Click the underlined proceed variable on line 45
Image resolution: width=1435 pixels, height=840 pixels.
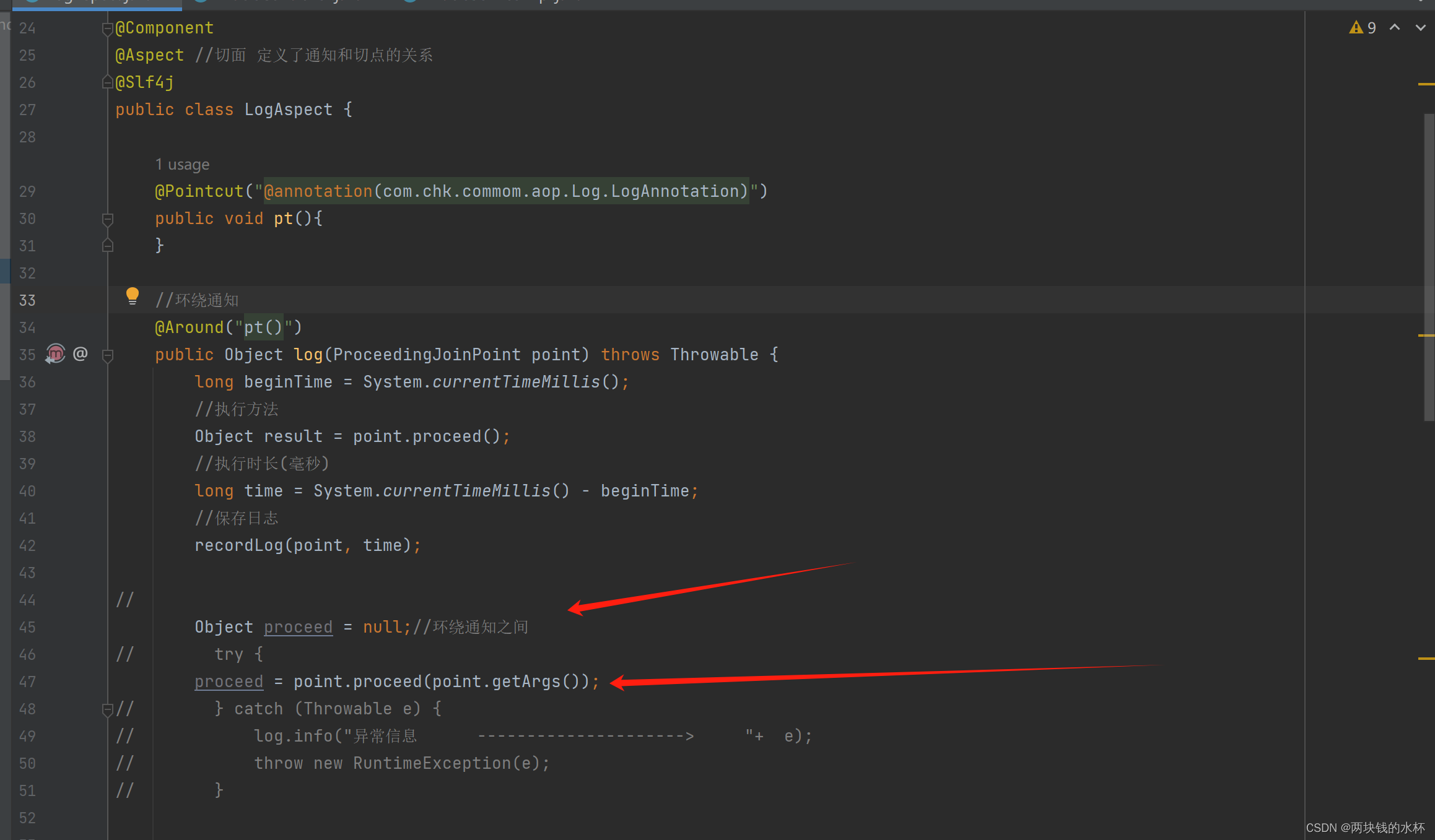[x=298, y=627]
